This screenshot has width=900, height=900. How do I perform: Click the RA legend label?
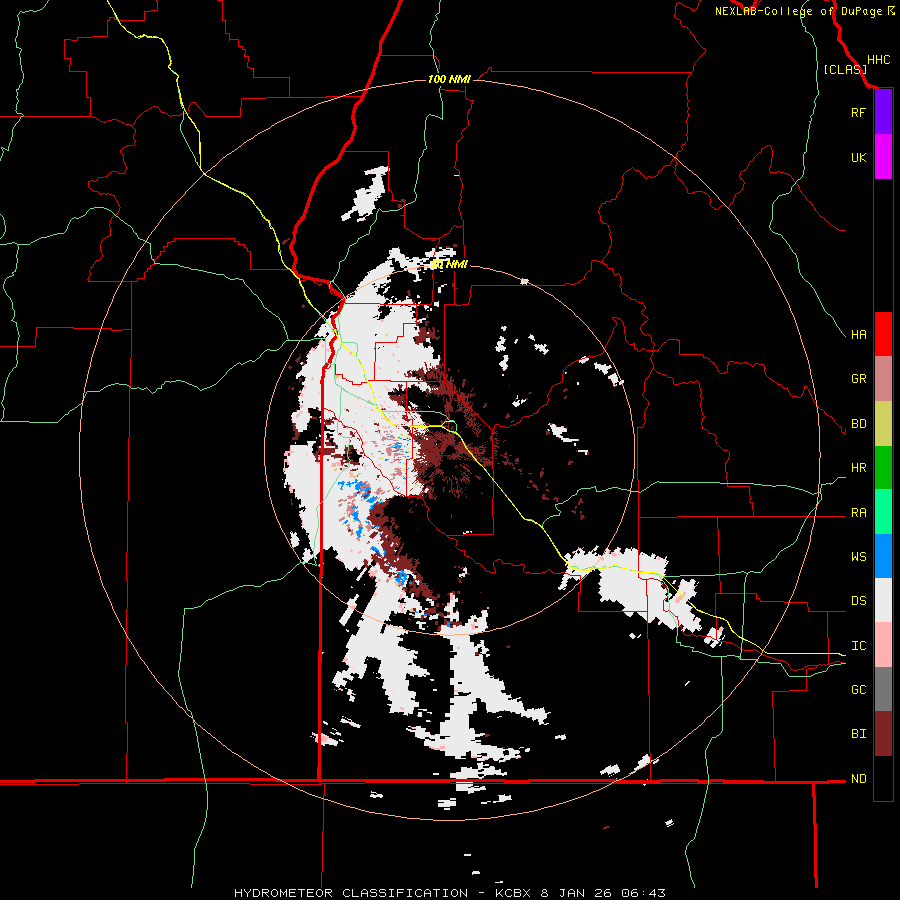click(x=858, y=513)
